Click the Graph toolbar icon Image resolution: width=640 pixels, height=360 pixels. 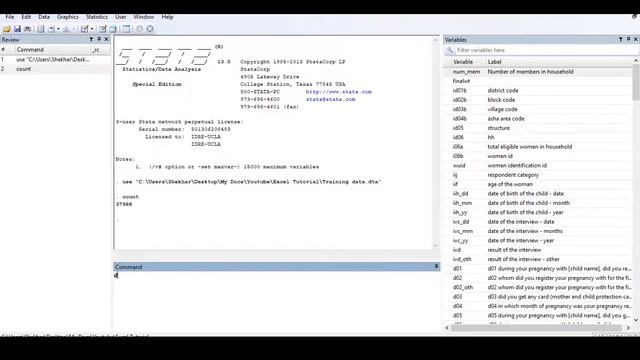67,29
